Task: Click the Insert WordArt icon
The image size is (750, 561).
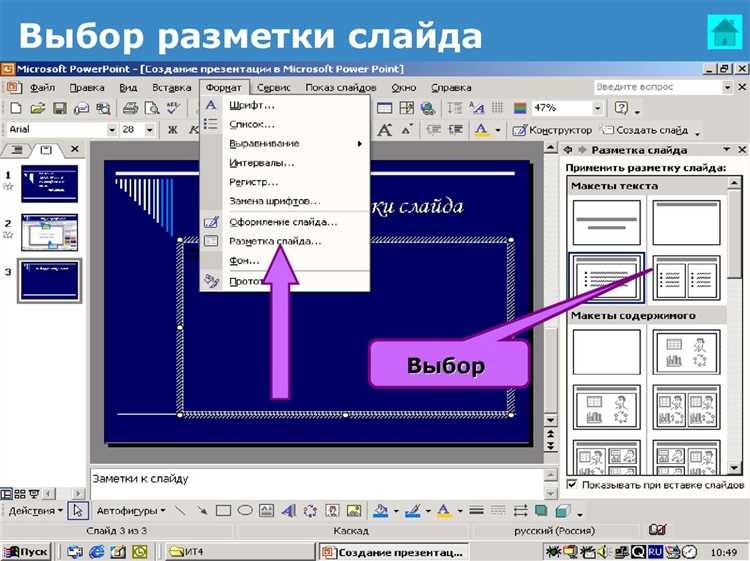Action: point(288,511)
